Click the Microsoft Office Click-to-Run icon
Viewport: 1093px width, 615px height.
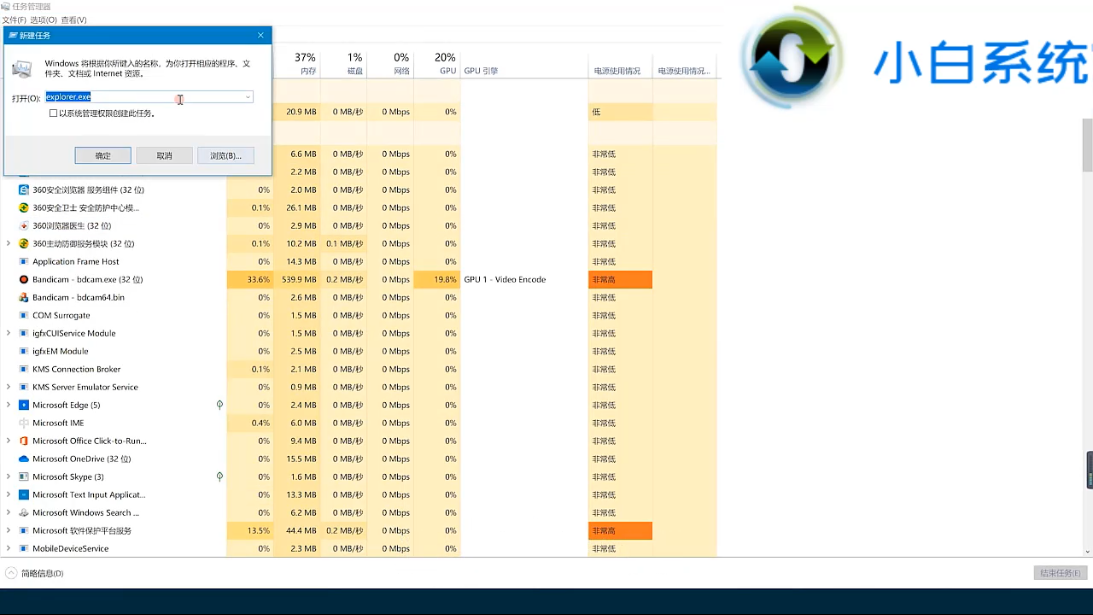tap(24, 441)
